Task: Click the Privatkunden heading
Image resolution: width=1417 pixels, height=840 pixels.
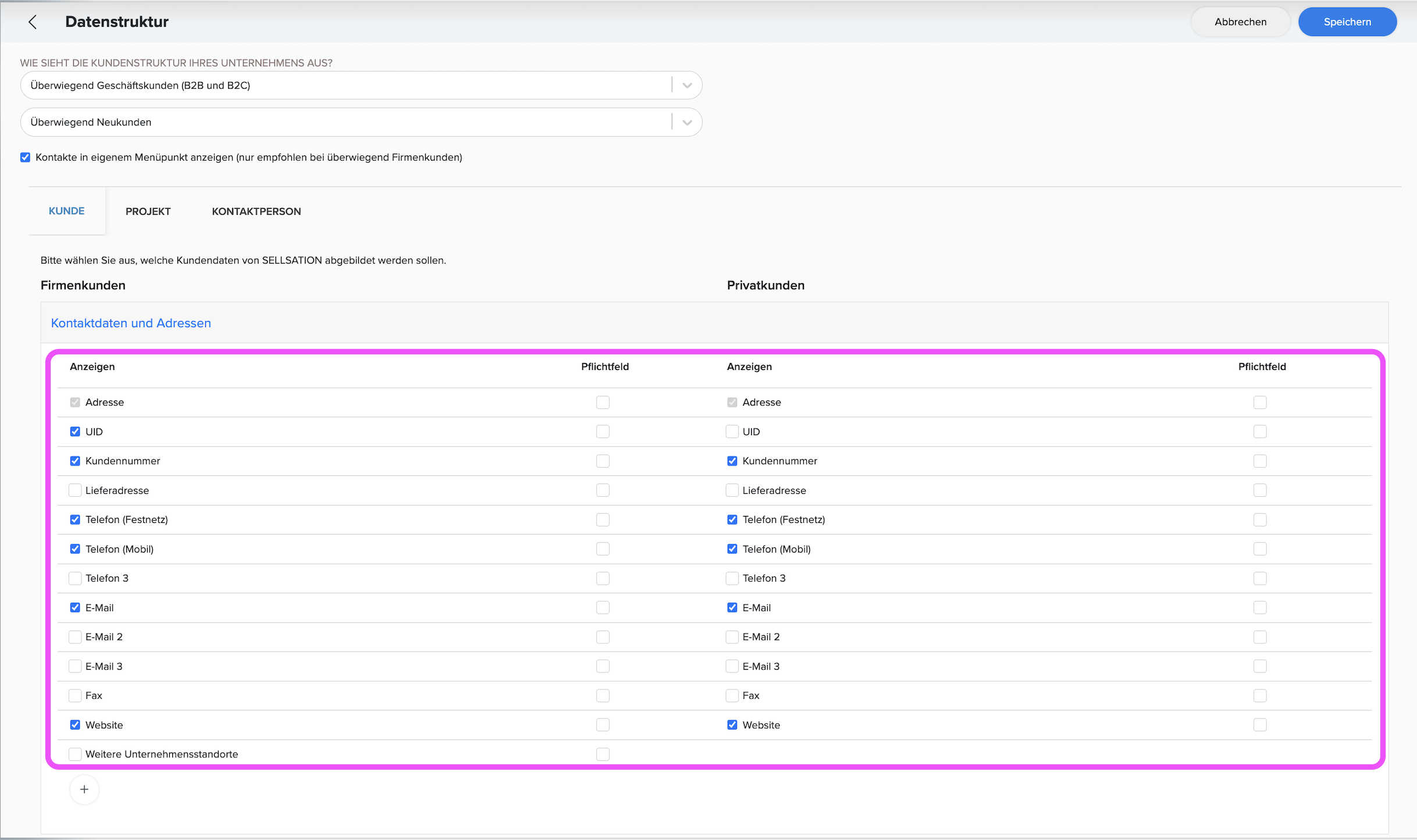Action: click(766, 286)
